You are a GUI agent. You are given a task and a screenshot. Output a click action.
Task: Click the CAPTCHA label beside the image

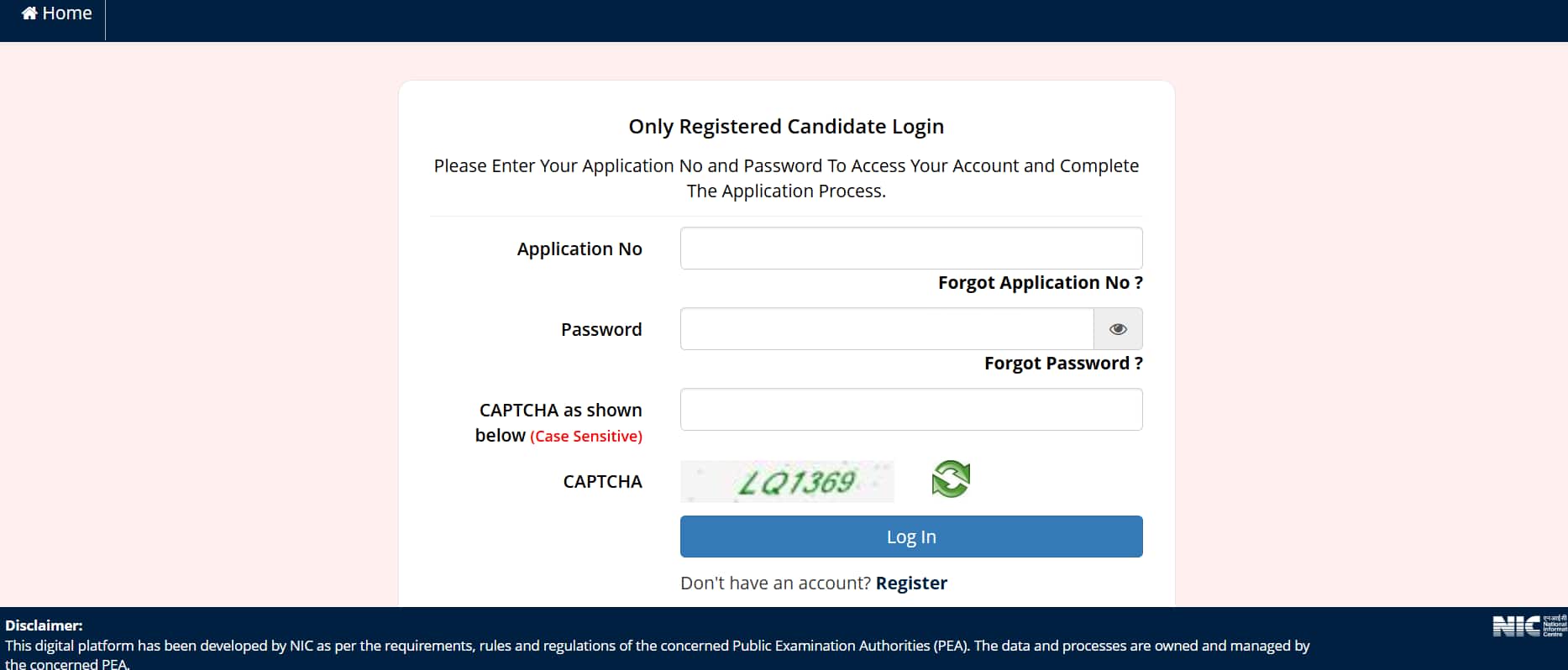(602, 482)
